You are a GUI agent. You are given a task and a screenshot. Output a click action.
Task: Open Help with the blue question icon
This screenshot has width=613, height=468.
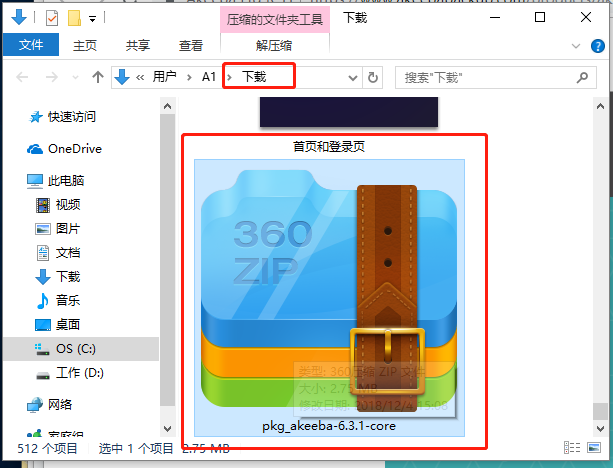pyautogui.click(x=598, y=46)
